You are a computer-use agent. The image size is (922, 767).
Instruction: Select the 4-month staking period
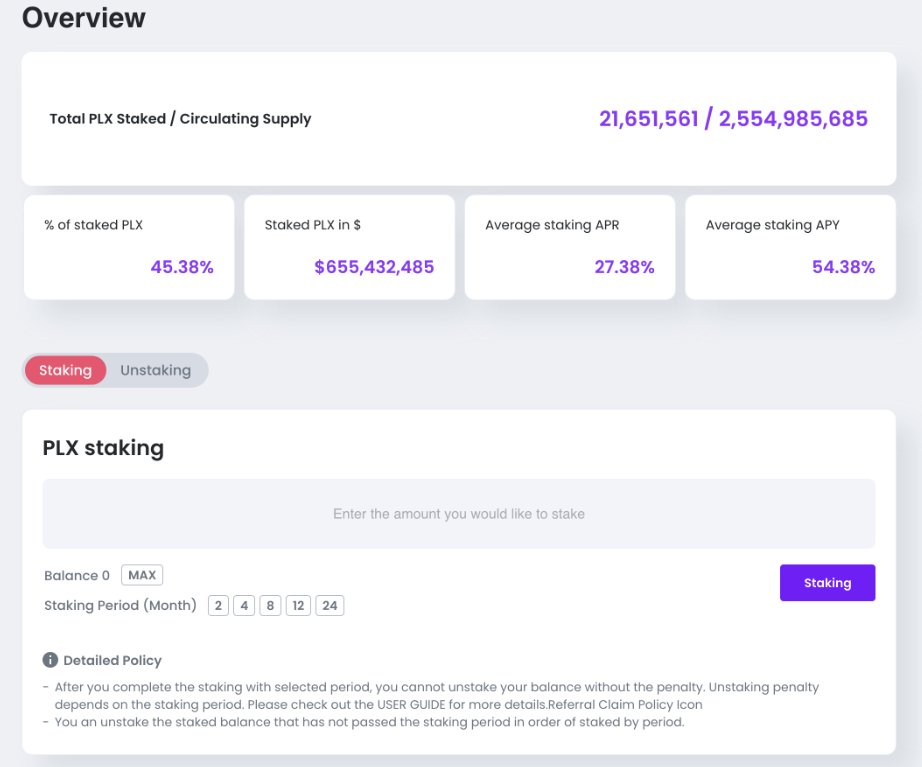pyautogui.click(x=246, y=605)
